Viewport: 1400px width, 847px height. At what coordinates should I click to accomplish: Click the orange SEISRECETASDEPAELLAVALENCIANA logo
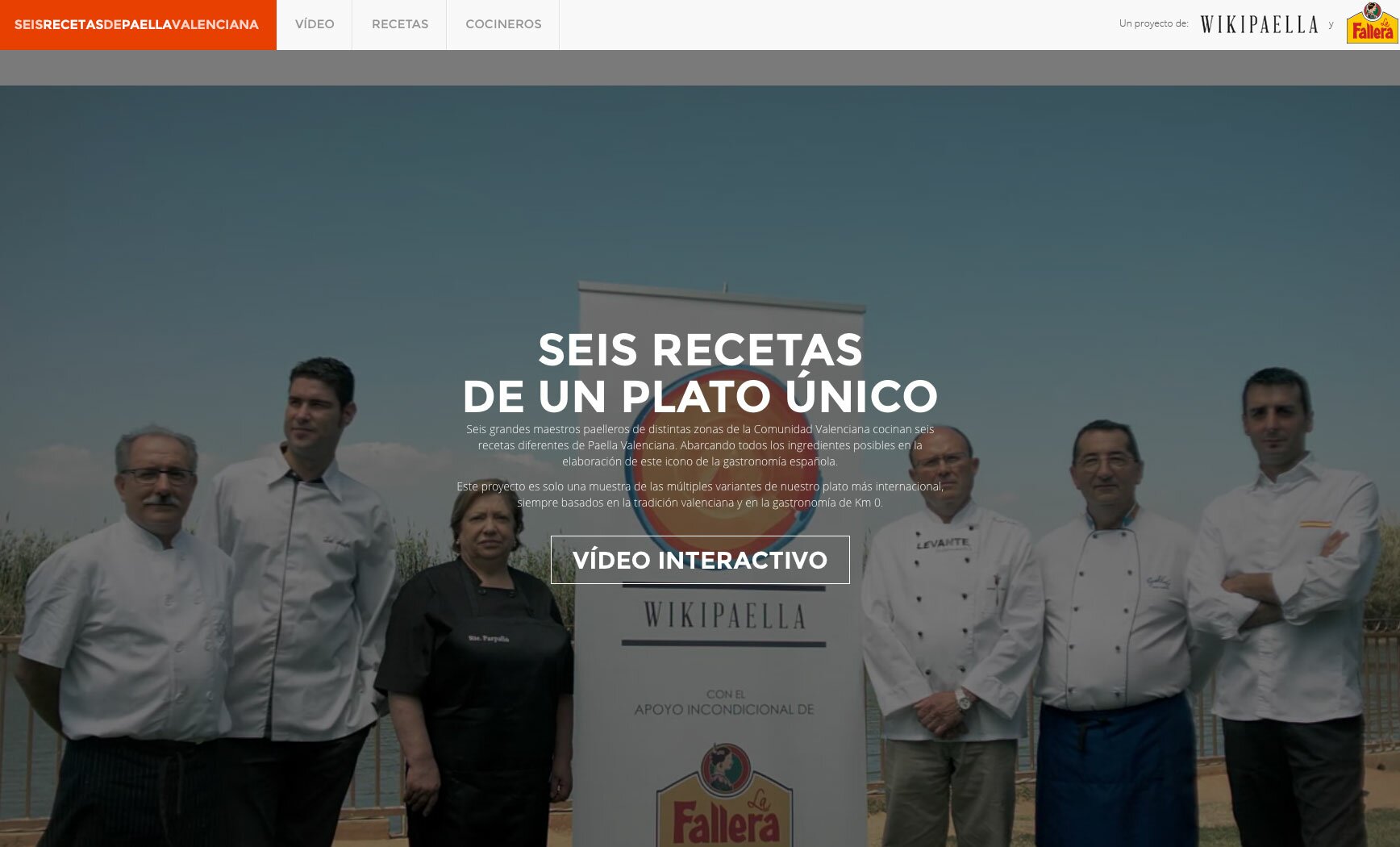pos(134,24)
